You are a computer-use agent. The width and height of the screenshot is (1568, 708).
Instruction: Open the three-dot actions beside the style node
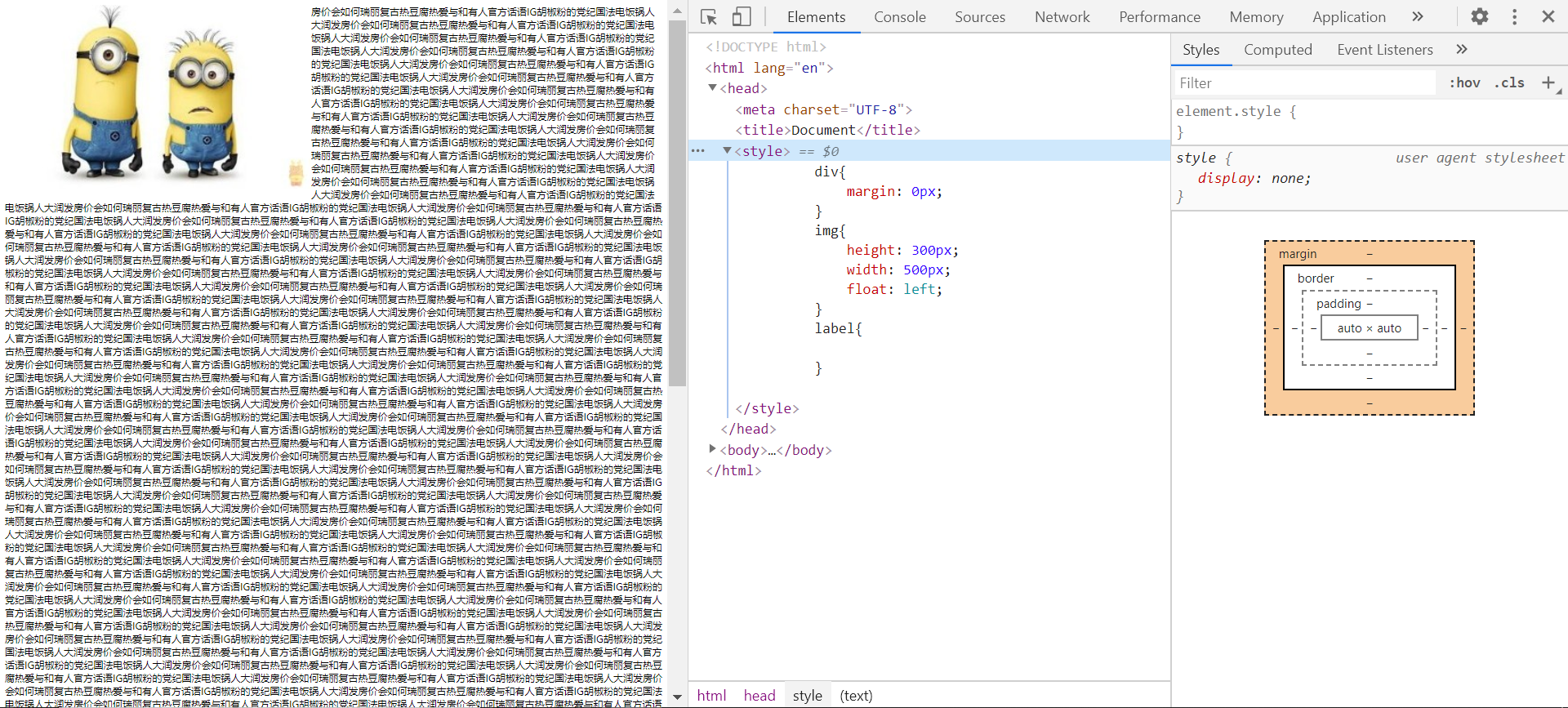(697, 151)
